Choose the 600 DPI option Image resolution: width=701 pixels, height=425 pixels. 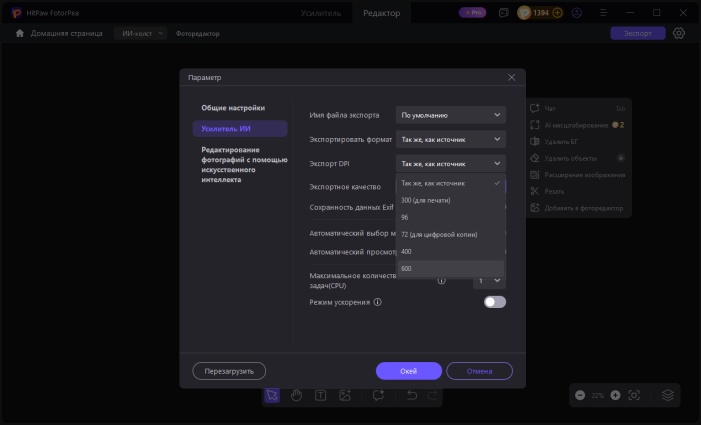tap(451, 269)
